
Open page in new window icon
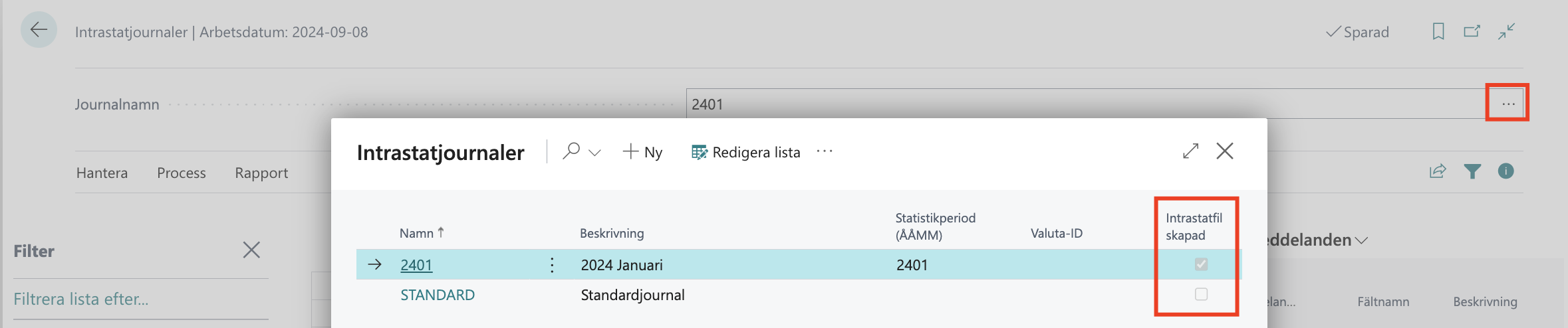[x=1472, y=31]
